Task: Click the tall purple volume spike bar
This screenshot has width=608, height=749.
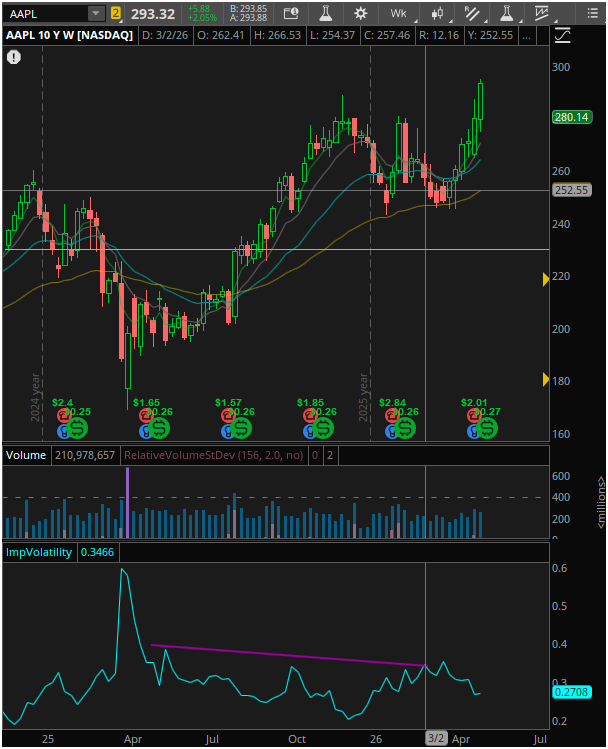Action: click(128, 503)
